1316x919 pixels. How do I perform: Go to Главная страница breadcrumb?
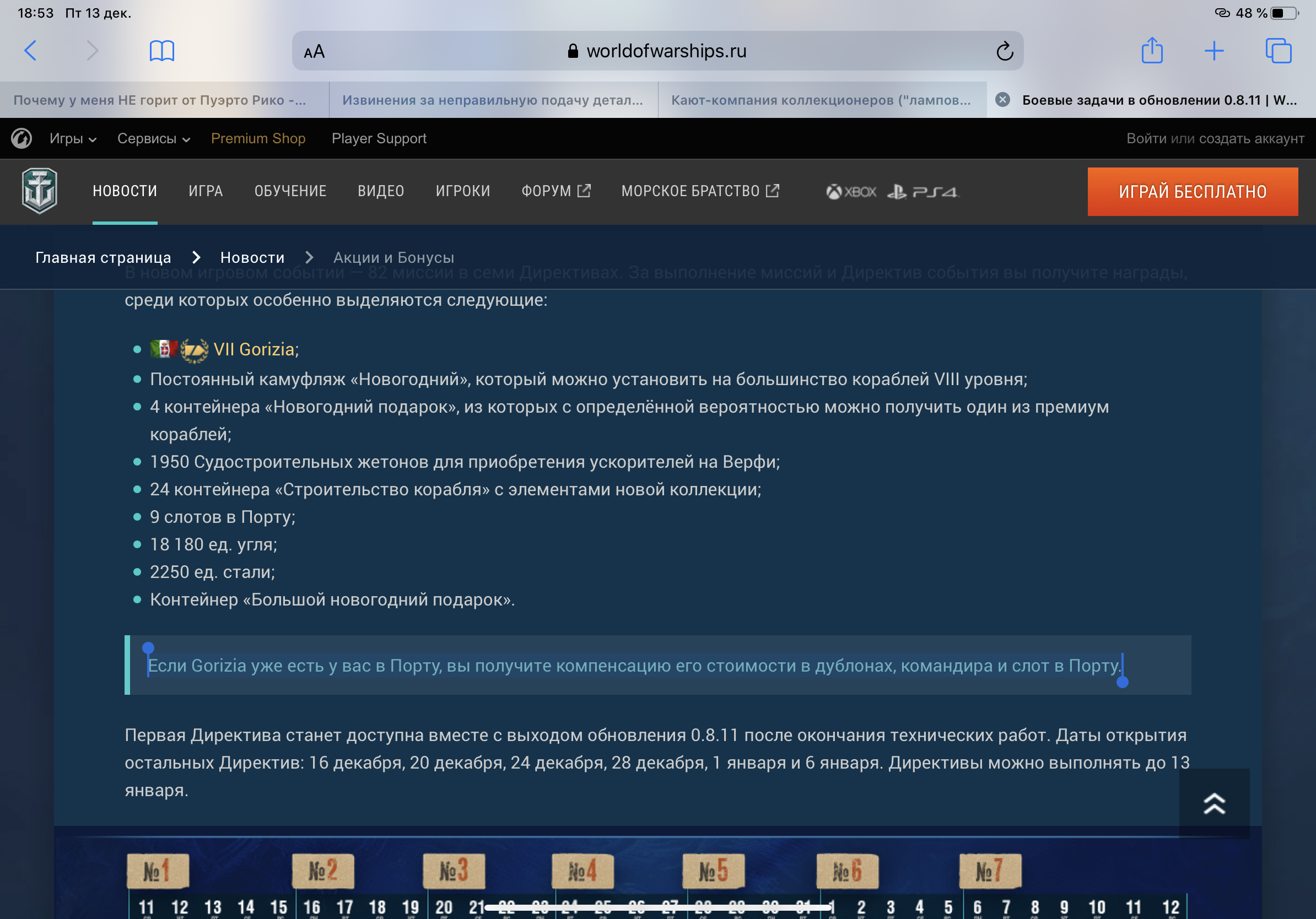[x=103, y=257]
